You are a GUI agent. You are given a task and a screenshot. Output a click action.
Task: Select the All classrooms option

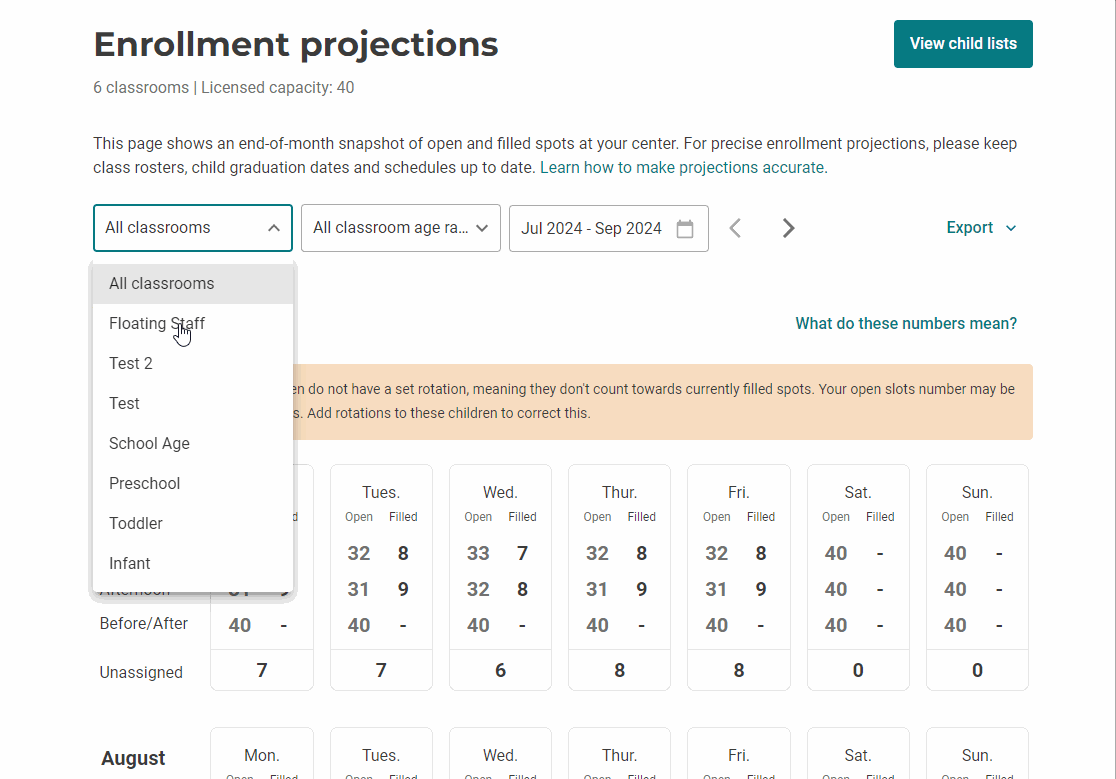coord(162,283)
